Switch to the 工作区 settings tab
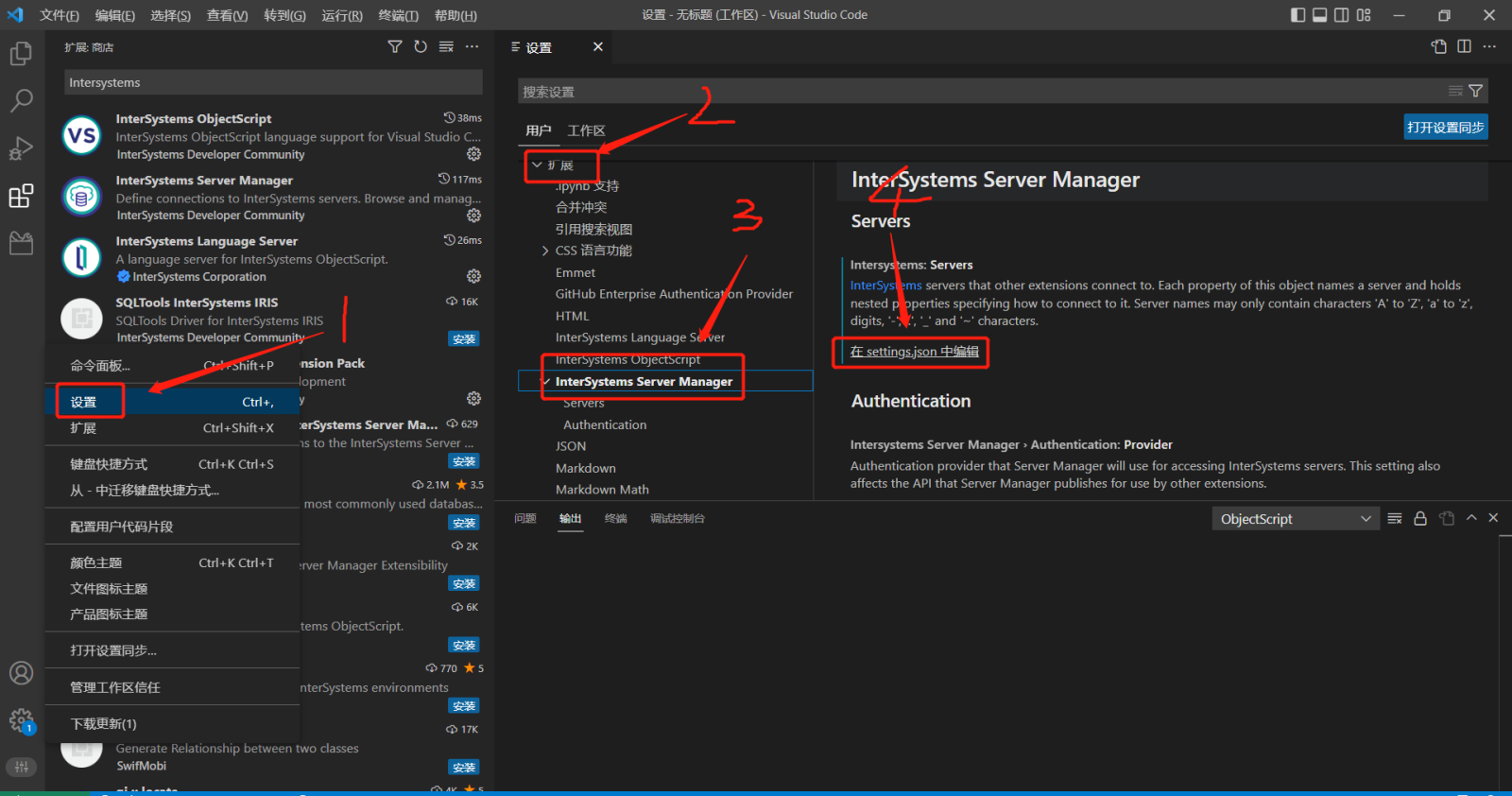The width and height of the screenshot is (1512, 796). click(x=586, y=130)
